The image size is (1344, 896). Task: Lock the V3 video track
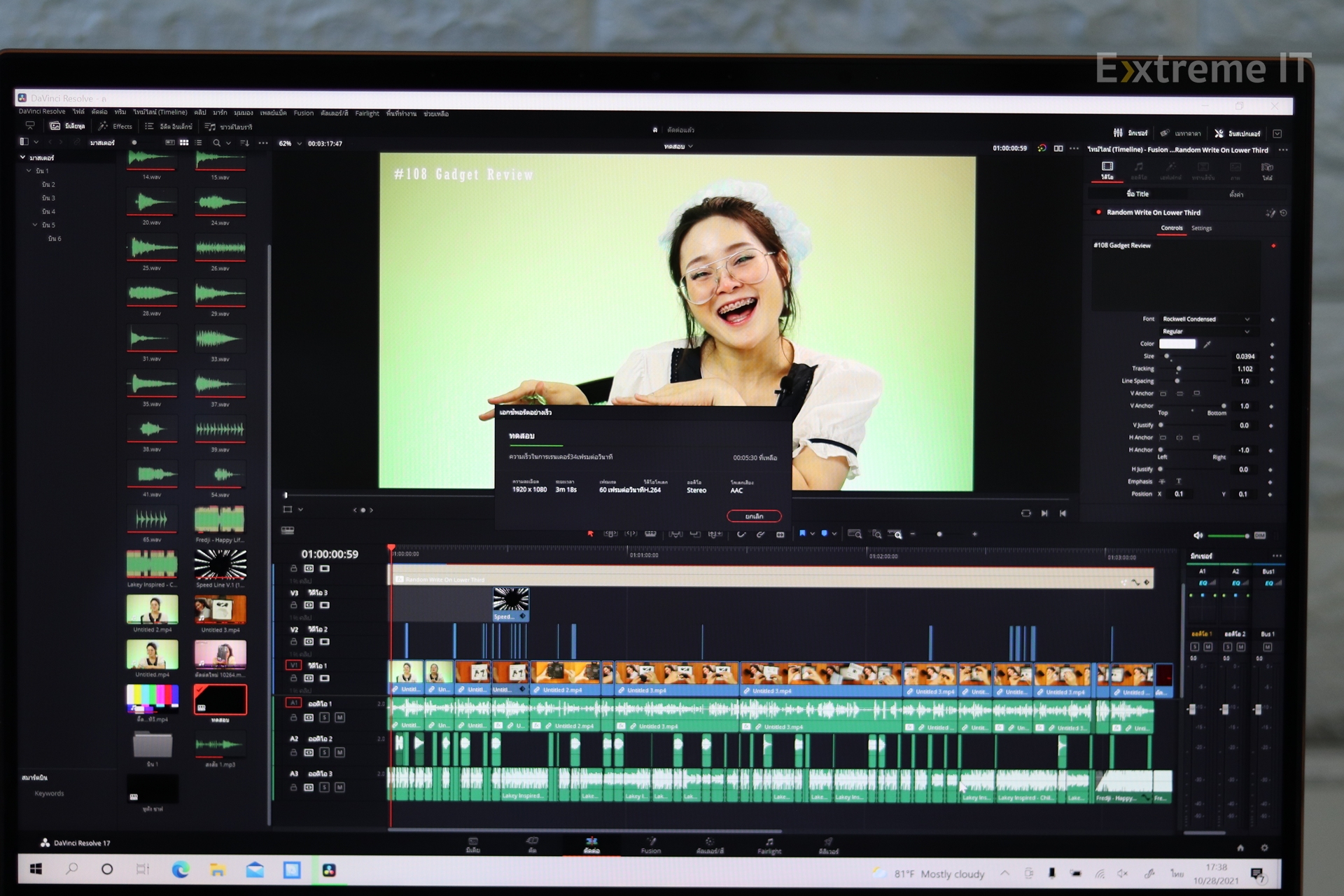[294, 605]
